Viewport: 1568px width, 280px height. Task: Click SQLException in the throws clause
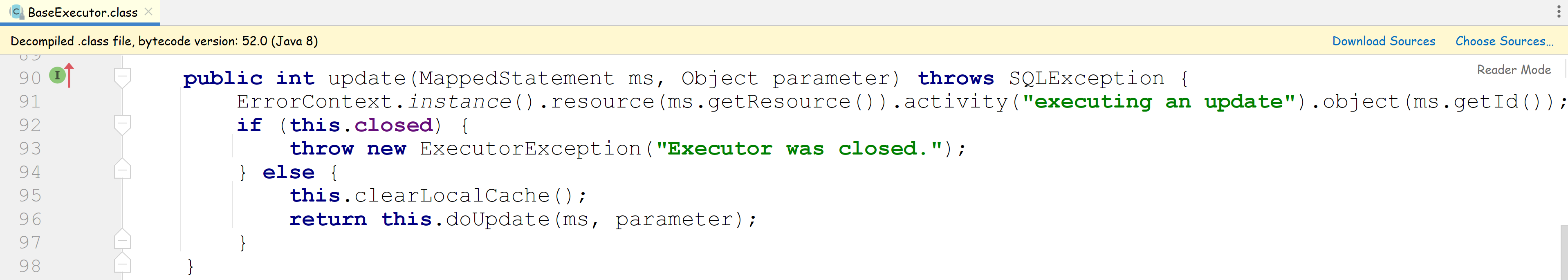(1086, 78)
